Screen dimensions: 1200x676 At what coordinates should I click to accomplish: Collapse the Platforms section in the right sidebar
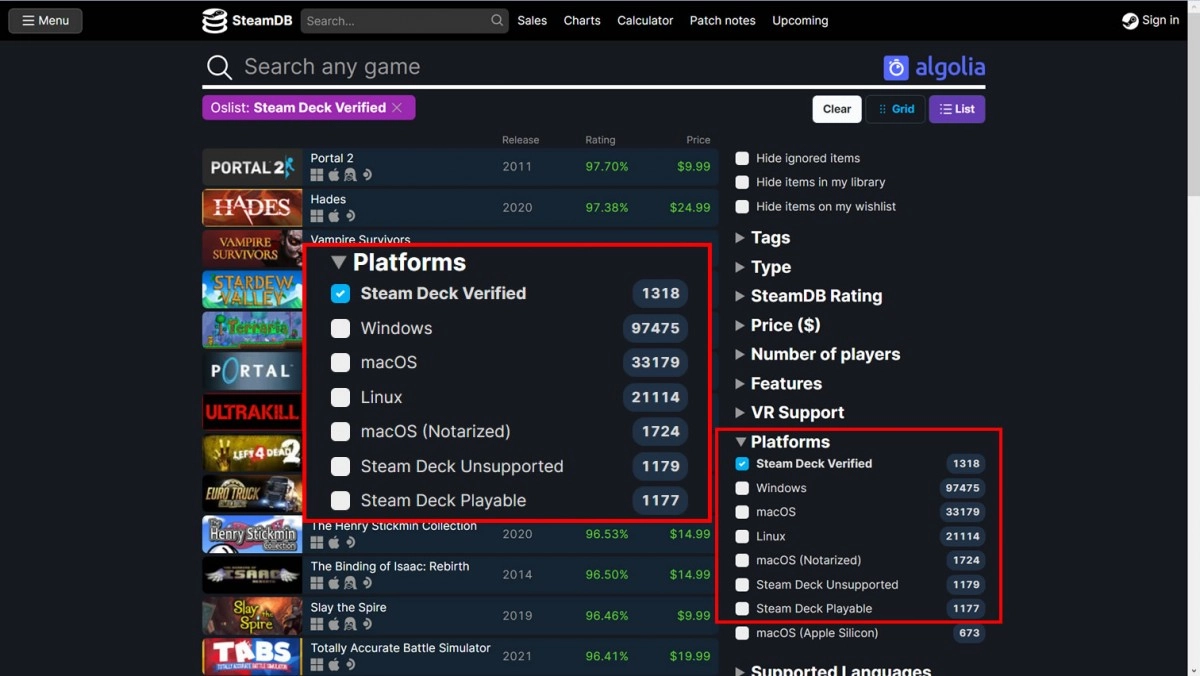[783, 441]
